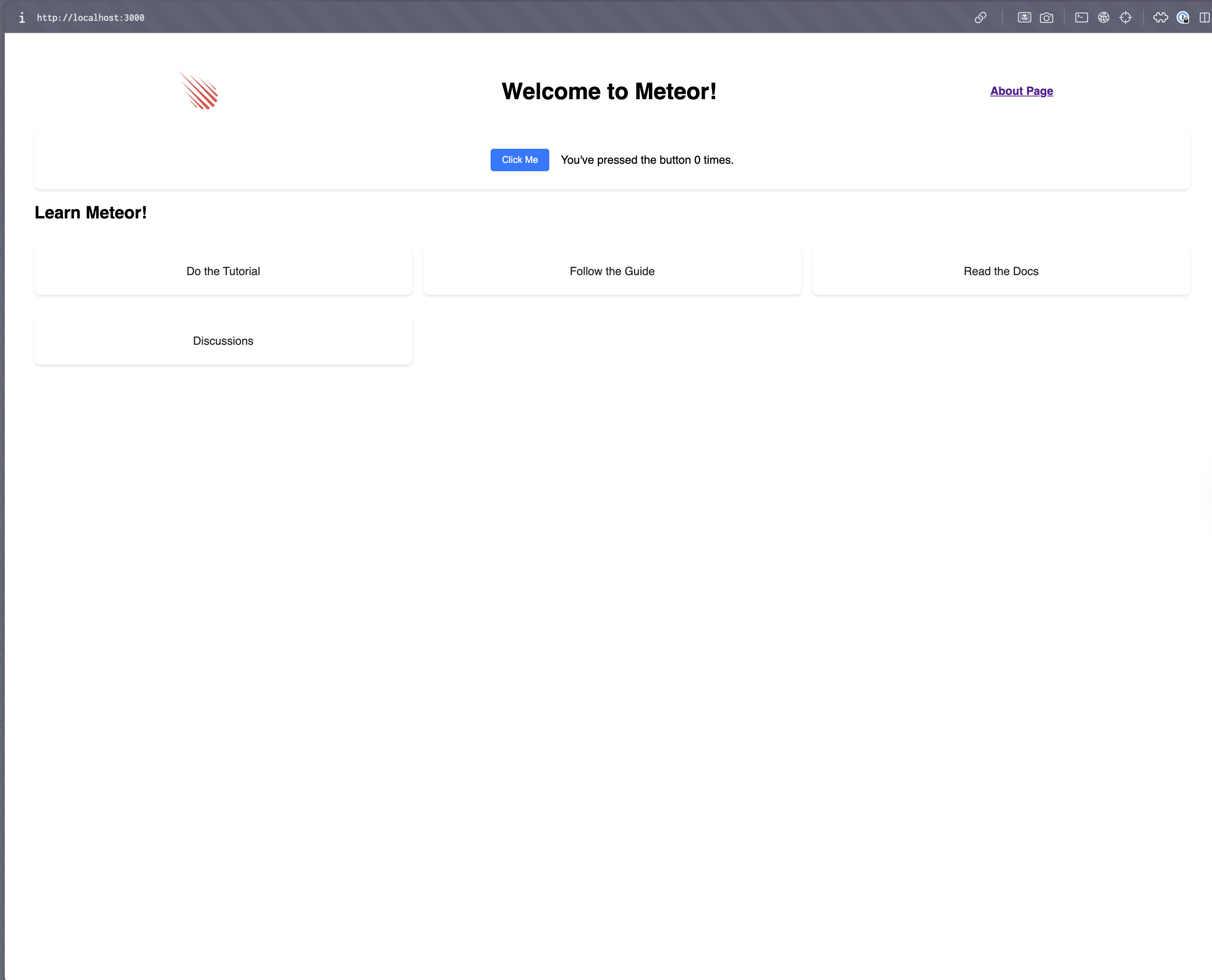1212x980 pixels.
Task: Open the developer console terminal icon
Action: pos(1081,17)
